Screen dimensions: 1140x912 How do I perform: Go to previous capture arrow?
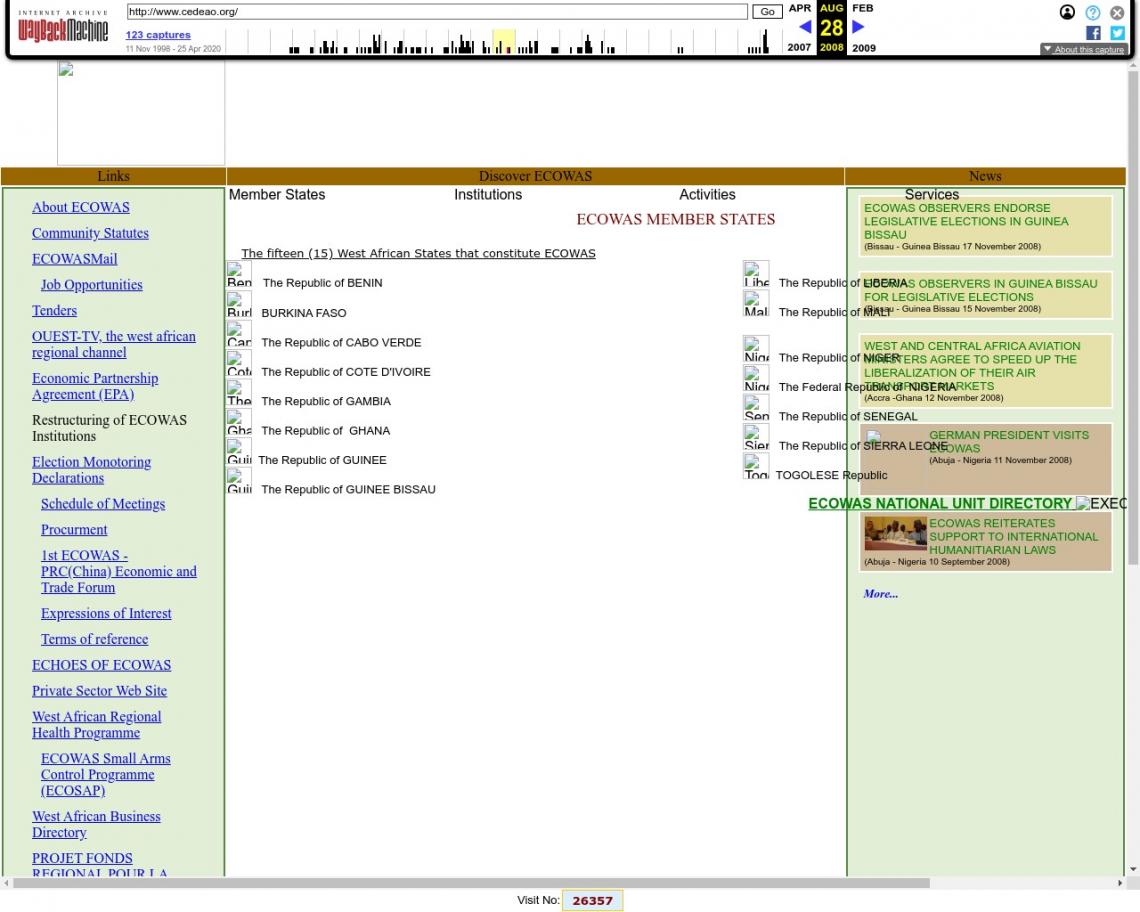coord(805,27)
